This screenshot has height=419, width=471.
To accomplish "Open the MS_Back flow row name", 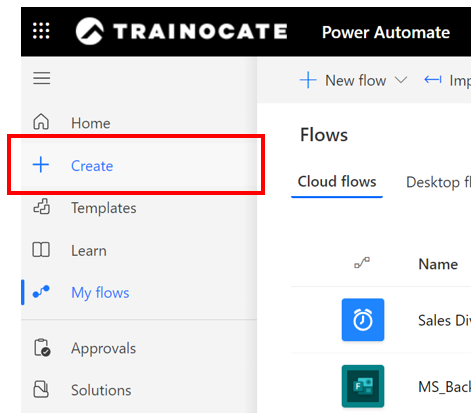I will pyautogui.click(x=444, y=387).
